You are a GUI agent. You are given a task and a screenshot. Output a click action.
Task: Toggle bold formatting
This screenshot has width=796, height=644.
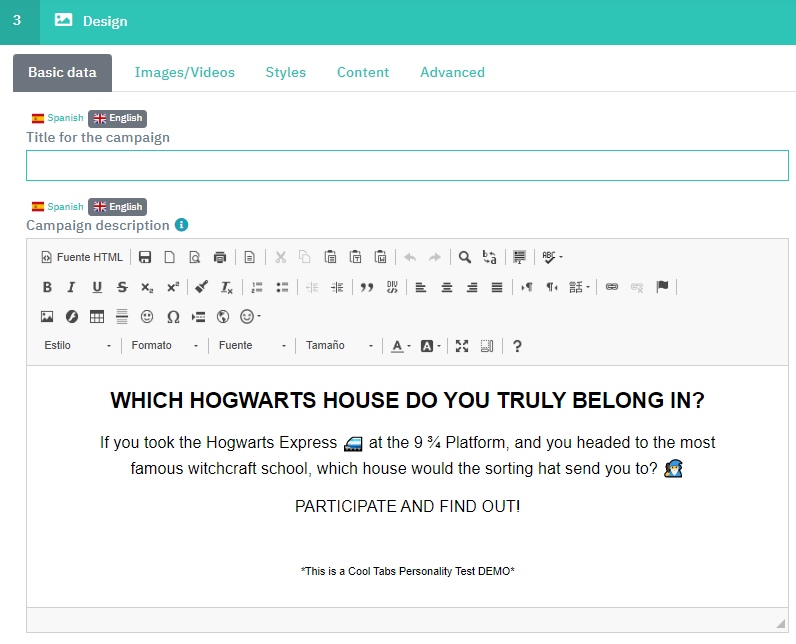47,287
